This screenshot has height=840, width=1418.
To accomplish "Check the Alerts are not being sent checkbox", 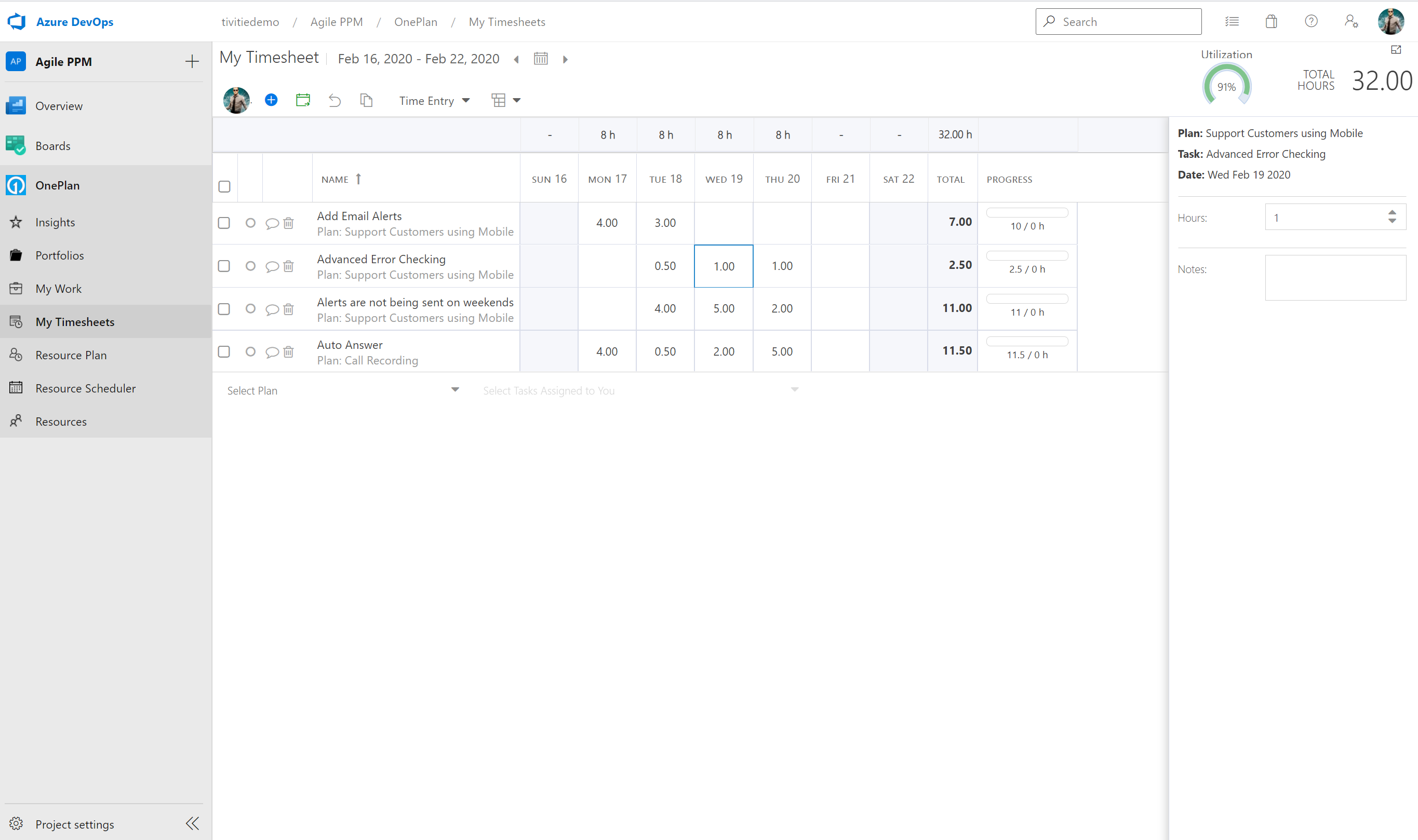I will 224,309.
